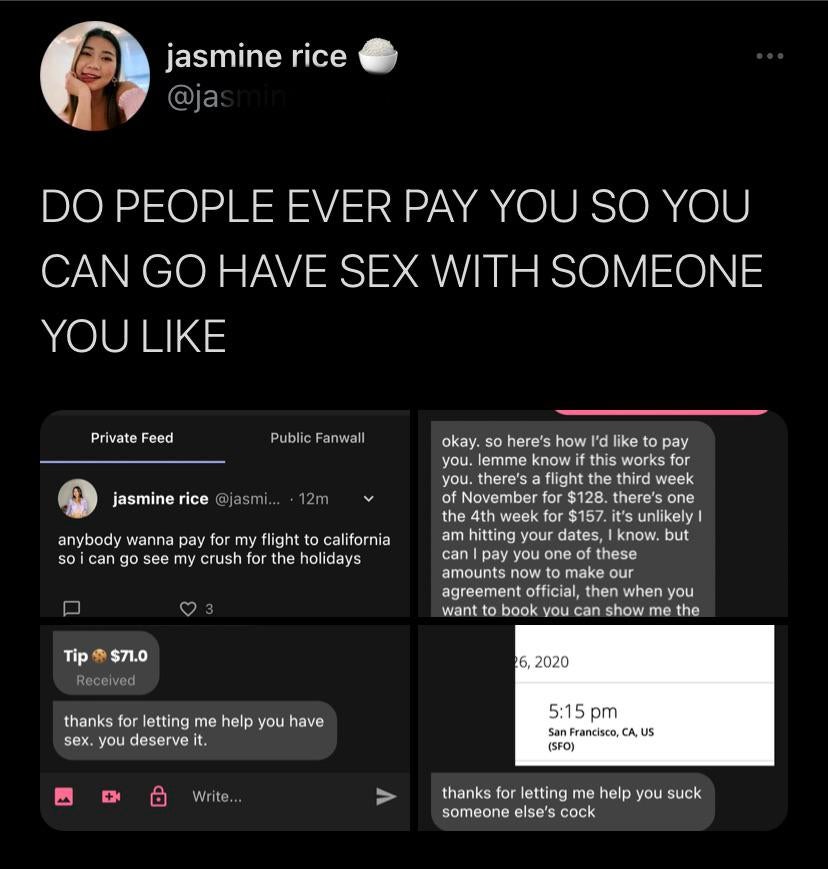Image resolution: width=828 pixels, height=869 pixels.
Task: Click the jasmine rice name in feed post
Action: pos(161,499)
